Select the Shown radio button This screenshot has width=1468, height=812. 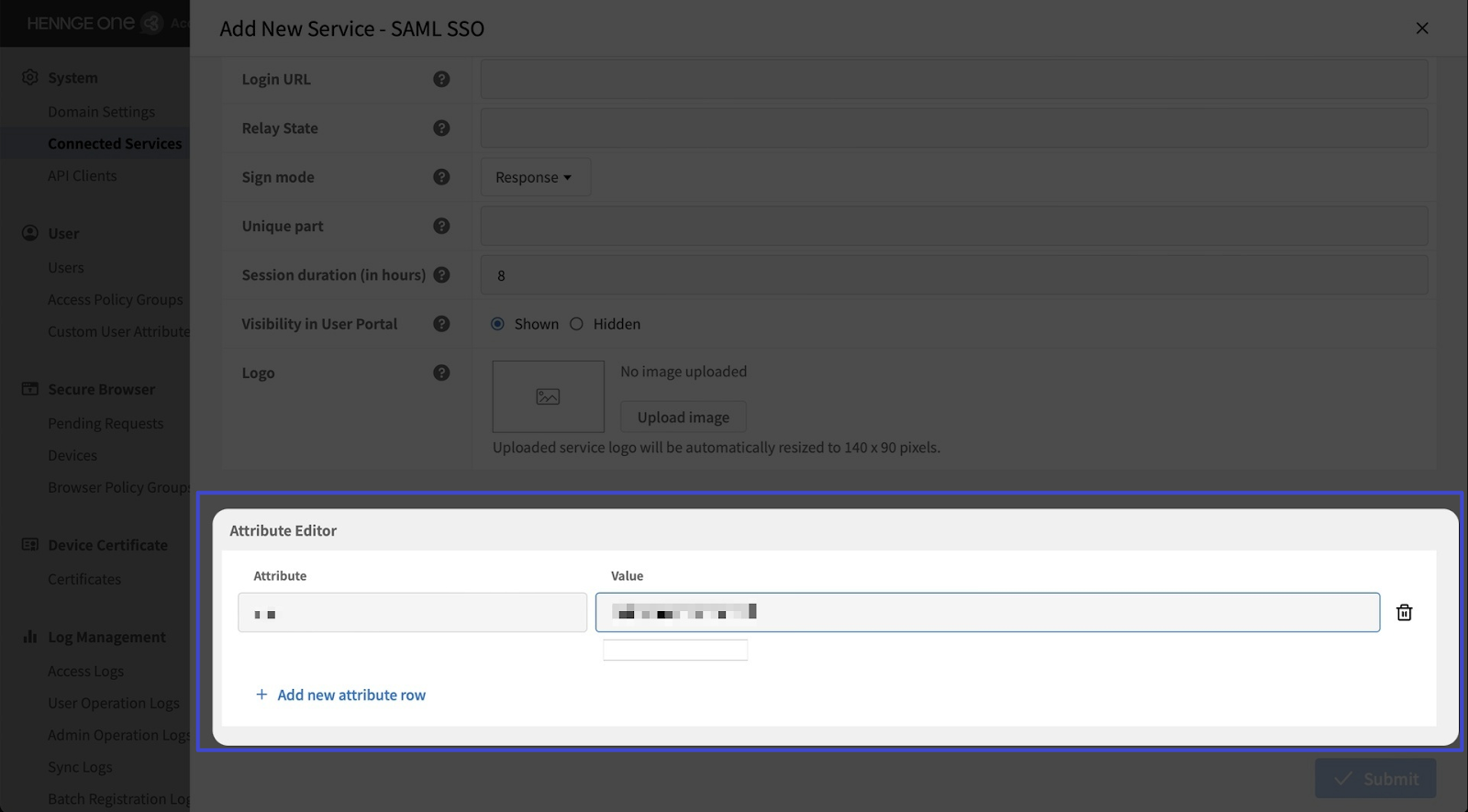coord(497,324)
